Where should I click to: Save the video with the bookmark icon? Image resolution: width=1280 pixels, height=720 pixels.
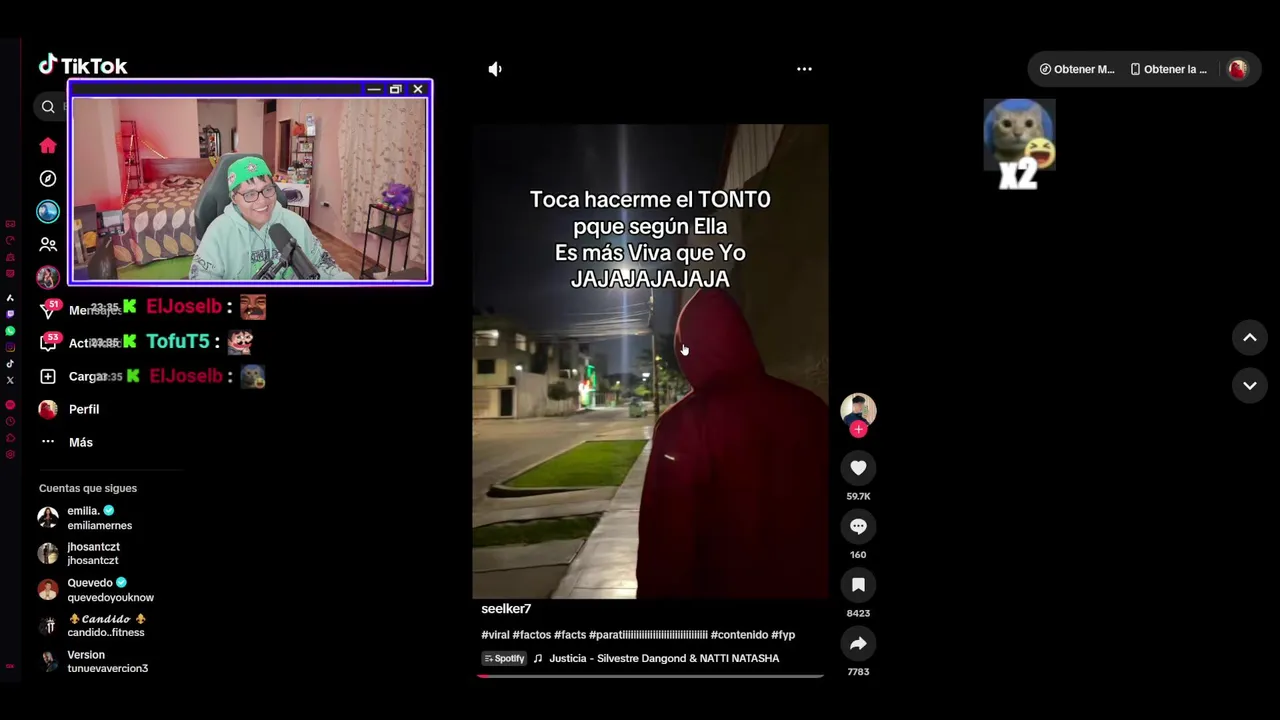pos(858,585)
